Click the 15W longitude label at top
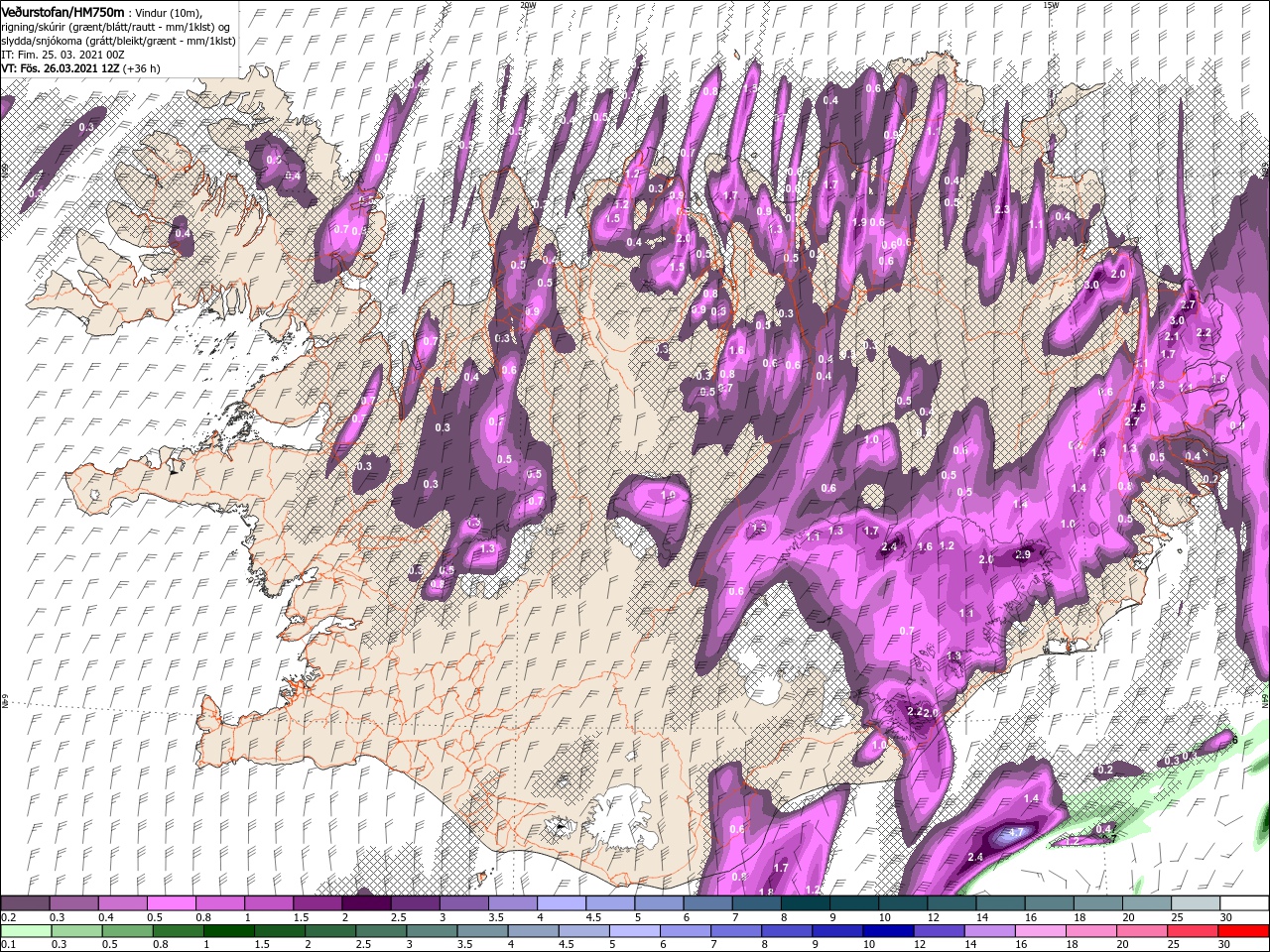This screenshot has width=1270, height=952. tap(1051, 5)
